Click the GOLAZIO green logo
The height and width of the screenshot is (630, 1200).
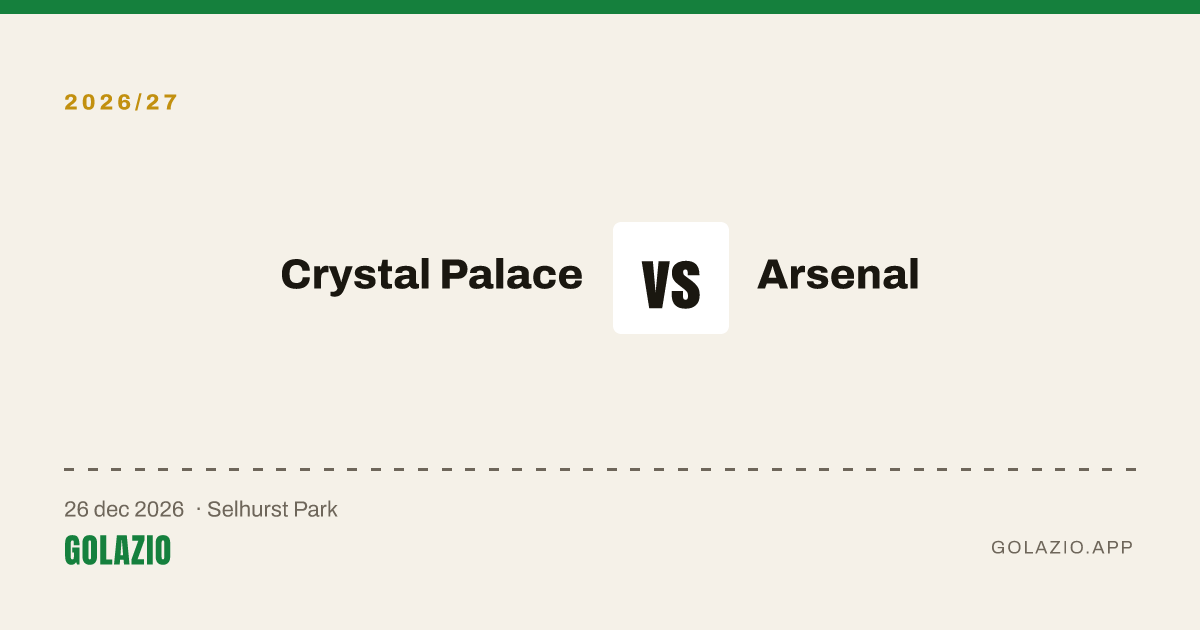117,550
